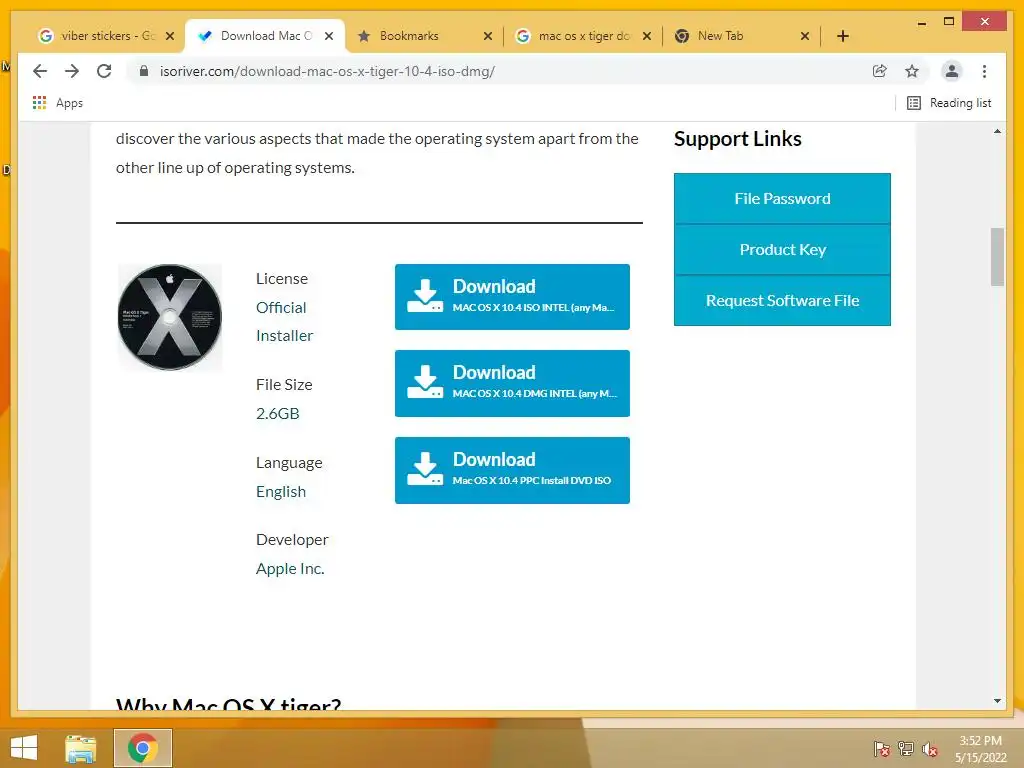Click the Official Installer license text
The image size is (1024, 768).
click(x=284, y=321)
